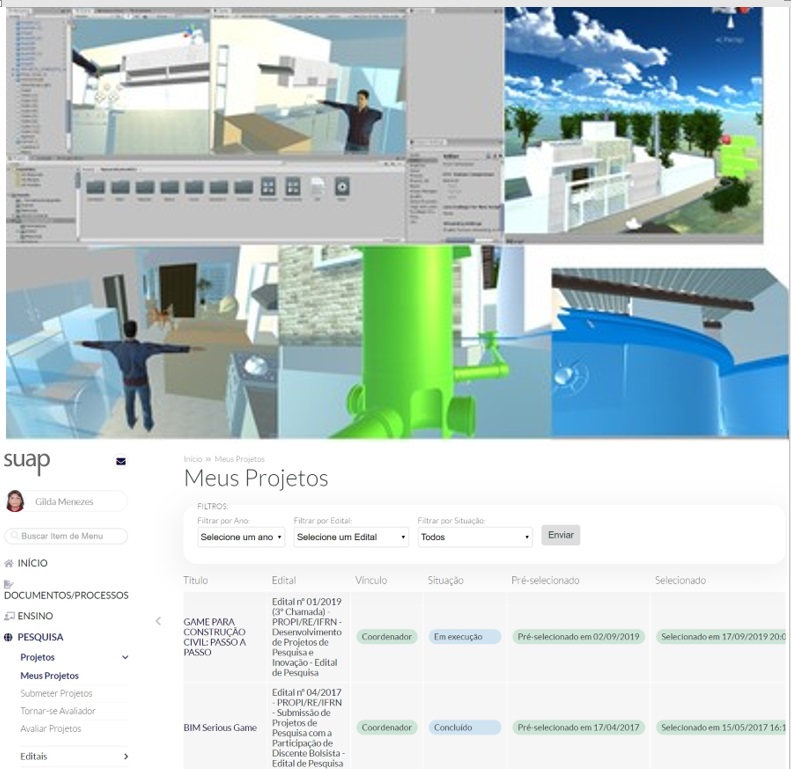Image resolution: width=791 pixels, height=769 pixels.
Task: Open the 'Todos' situation filter dropdown
Action: (475, 537)
